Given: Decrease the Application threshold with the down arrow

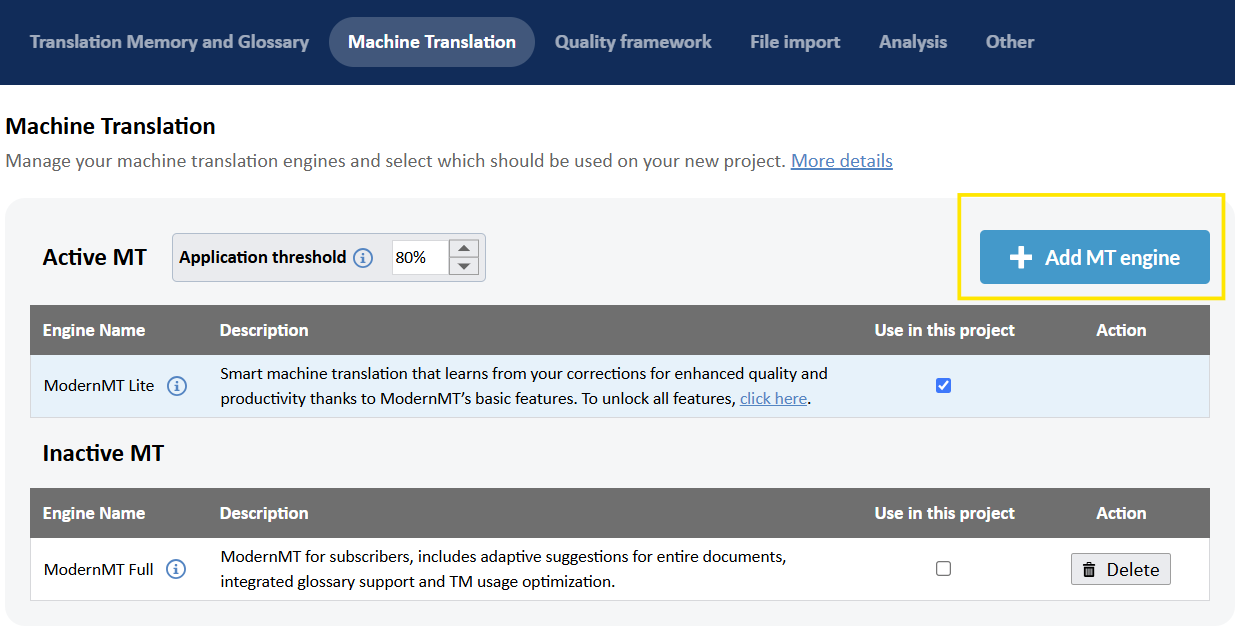Looking at the screenshot, I should pos(463,267).
